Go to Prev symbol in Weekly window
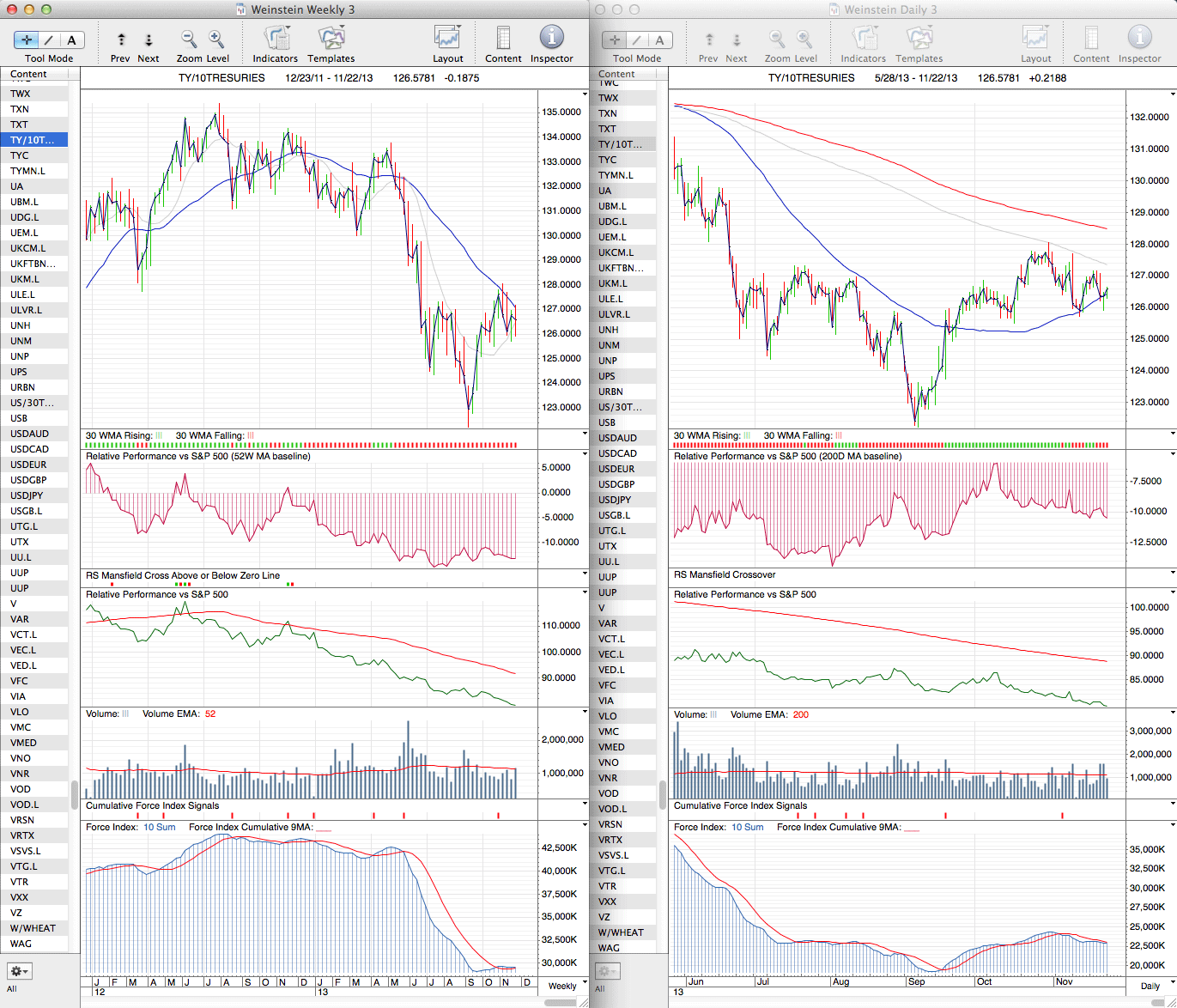Image resolution: width=1177 pixels, height=1008 pixels. (x=121, y=39)
